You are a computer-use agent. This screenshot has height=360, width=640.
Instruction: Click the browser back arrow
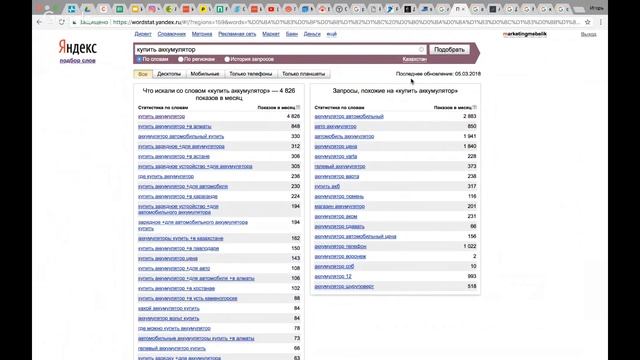(x=39, y=22)
